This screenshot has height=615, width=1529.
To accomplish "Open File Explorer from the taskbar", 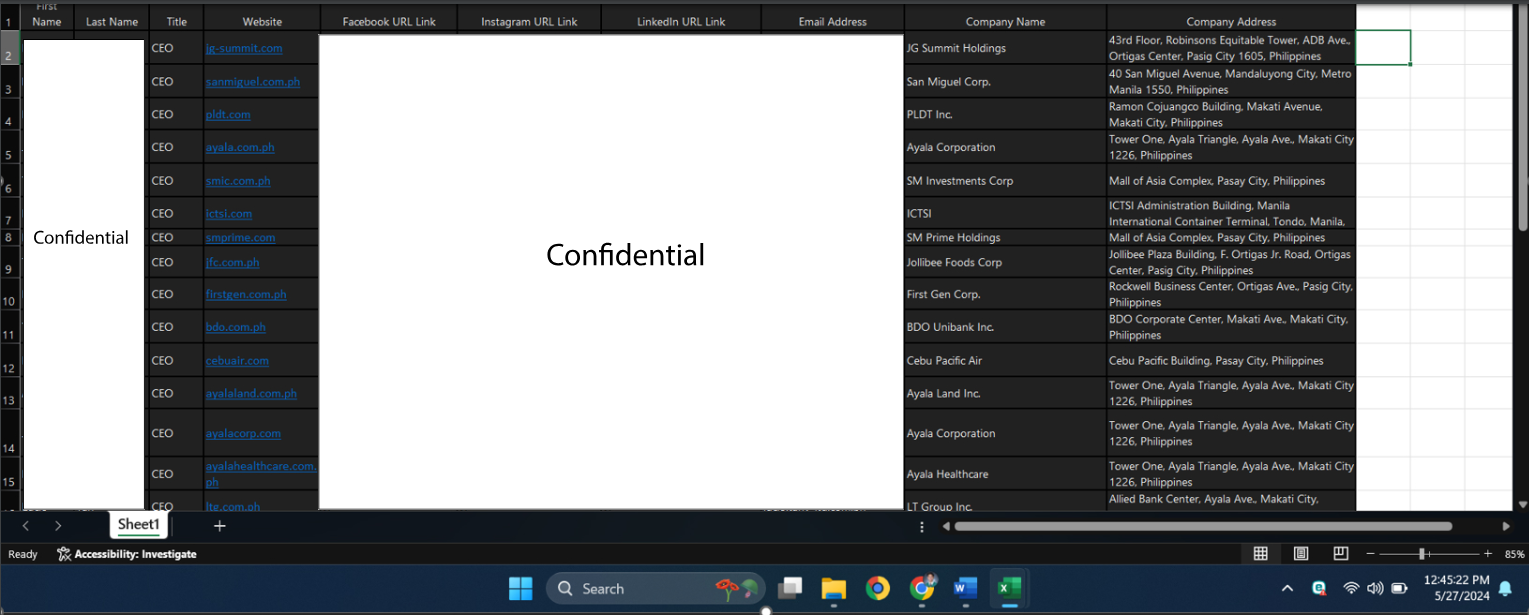I will [x=834, y=588].
